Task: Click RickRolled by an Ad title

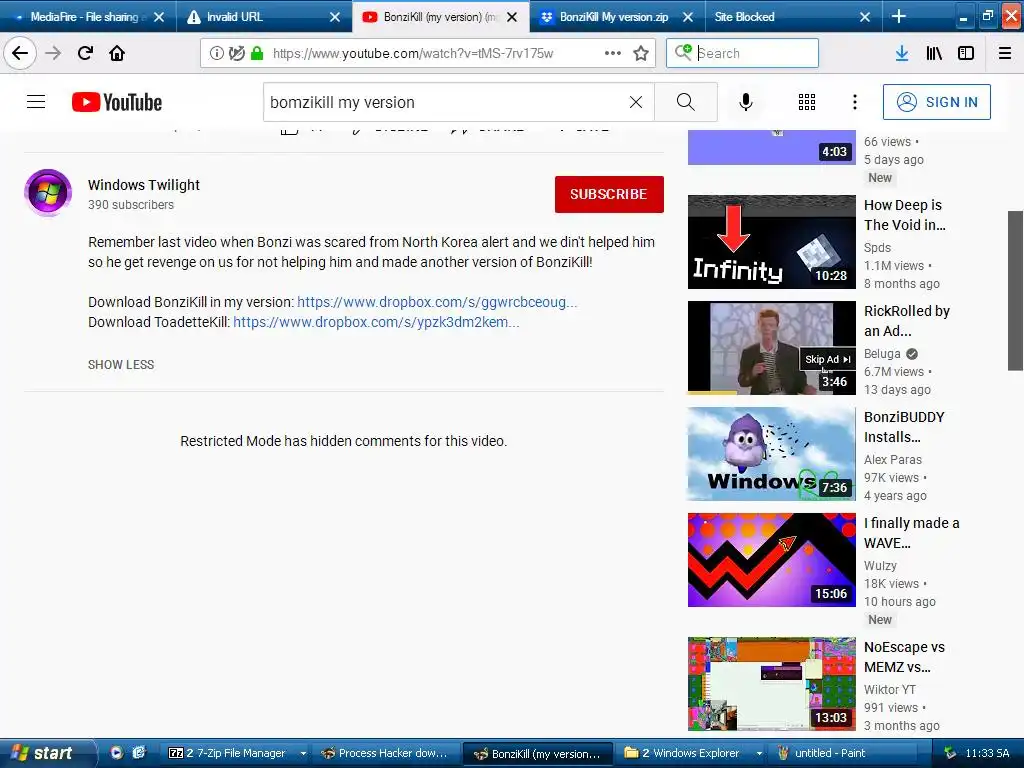Action: pyautogui.click(x=906, y=321)
